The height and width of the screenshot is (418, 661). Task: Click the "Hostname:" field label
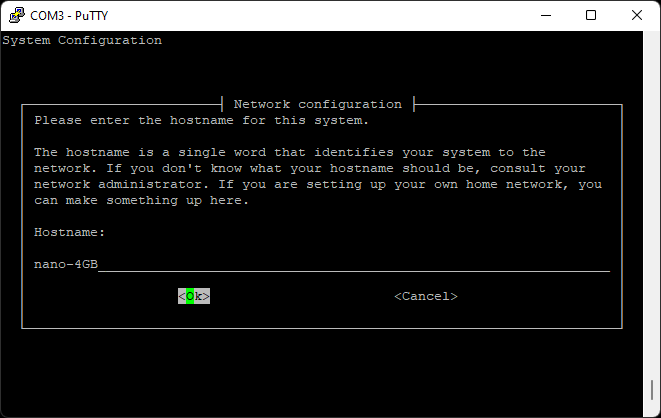point(70,232)
